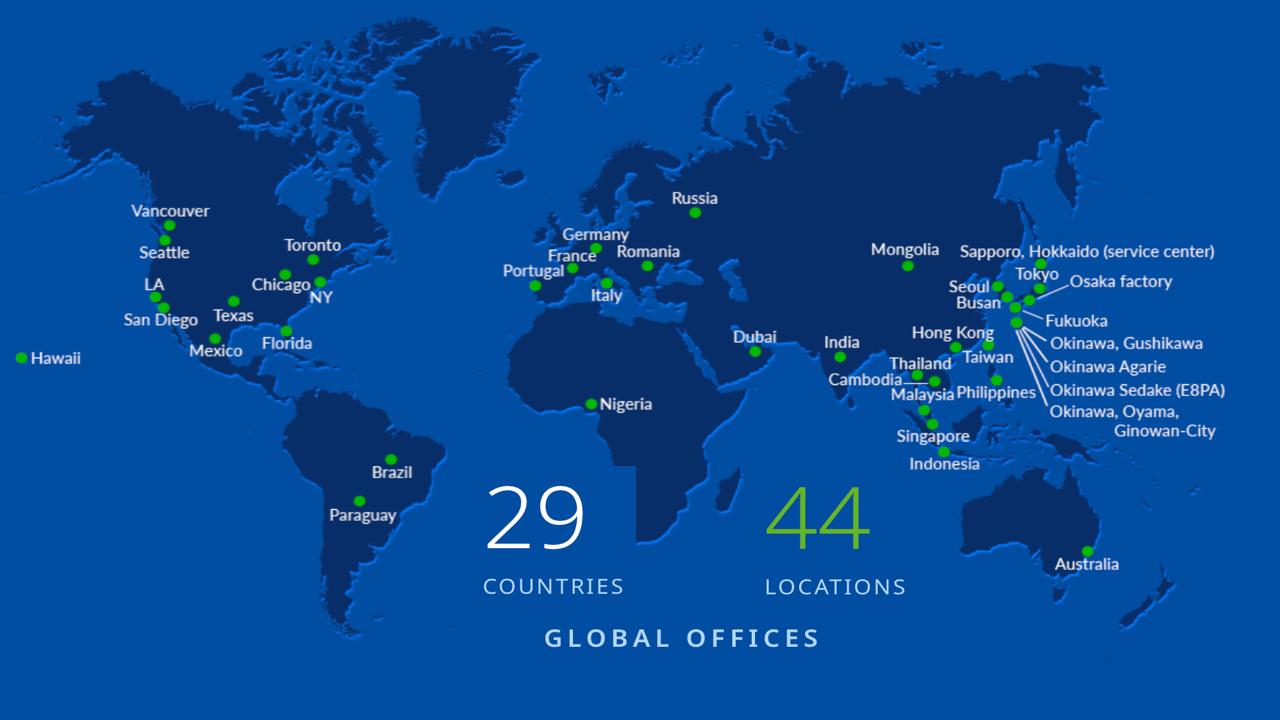Click the green marker below Russia
This screenshot has width=1280, height=720.
(x=695, y=212)
